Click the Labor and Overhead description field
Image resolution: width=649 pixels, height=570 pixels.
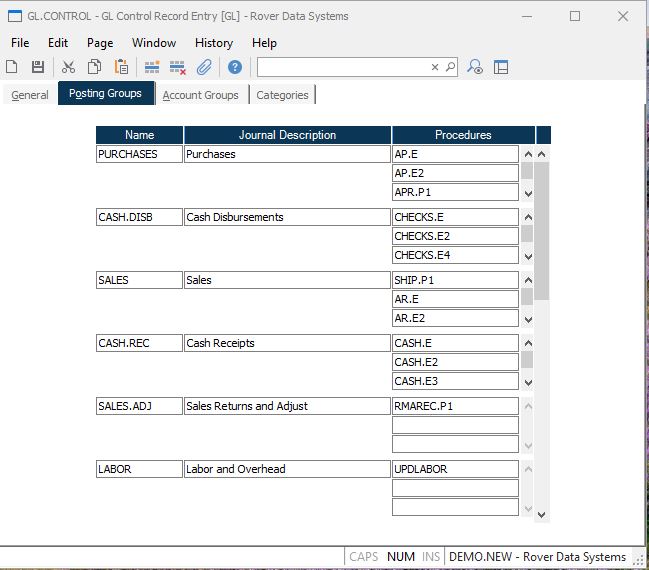(287, 469)
